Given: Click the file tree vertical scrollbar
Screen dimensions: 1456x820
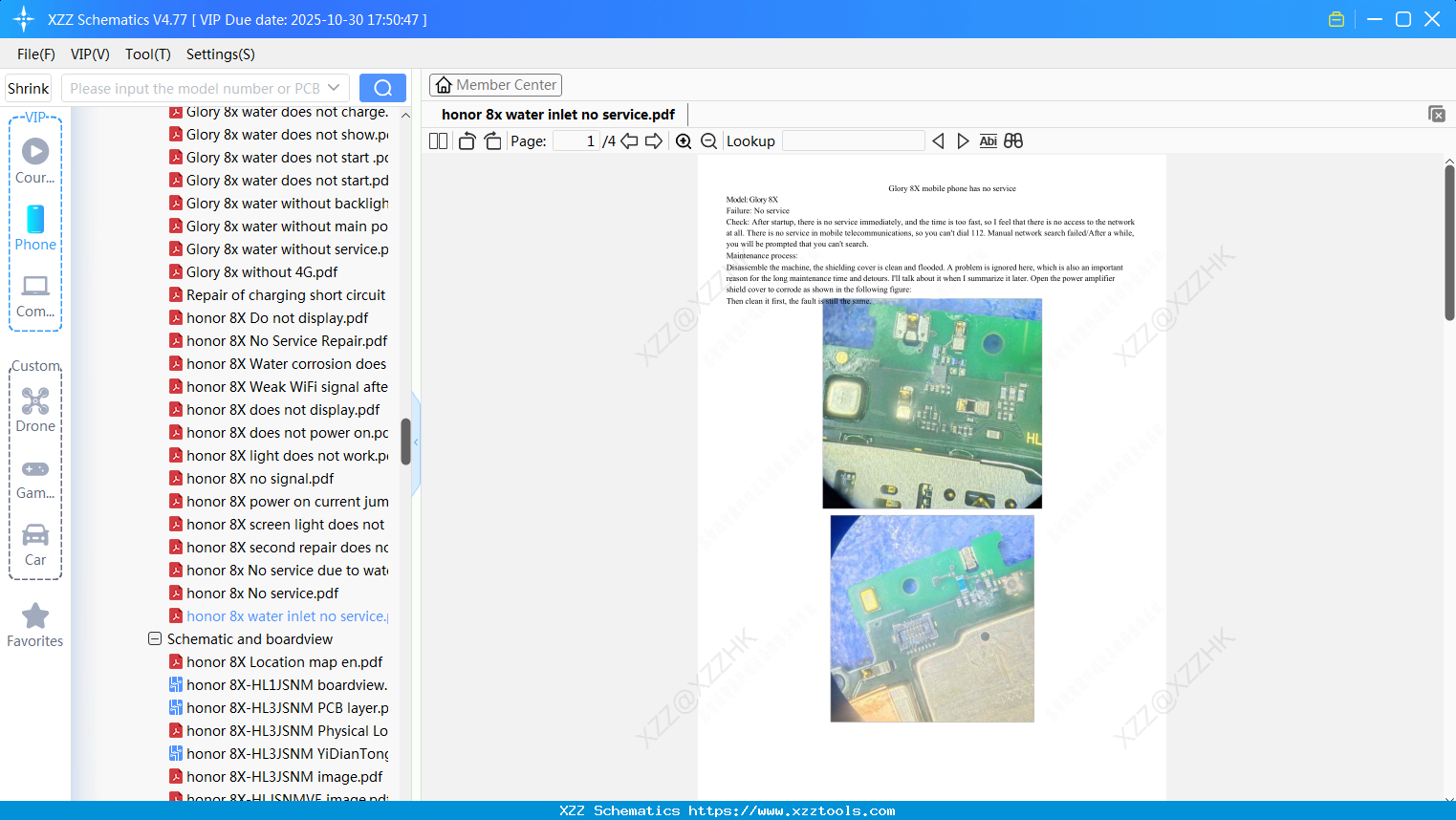Looking at the screenshot, I should coord(405,442).
